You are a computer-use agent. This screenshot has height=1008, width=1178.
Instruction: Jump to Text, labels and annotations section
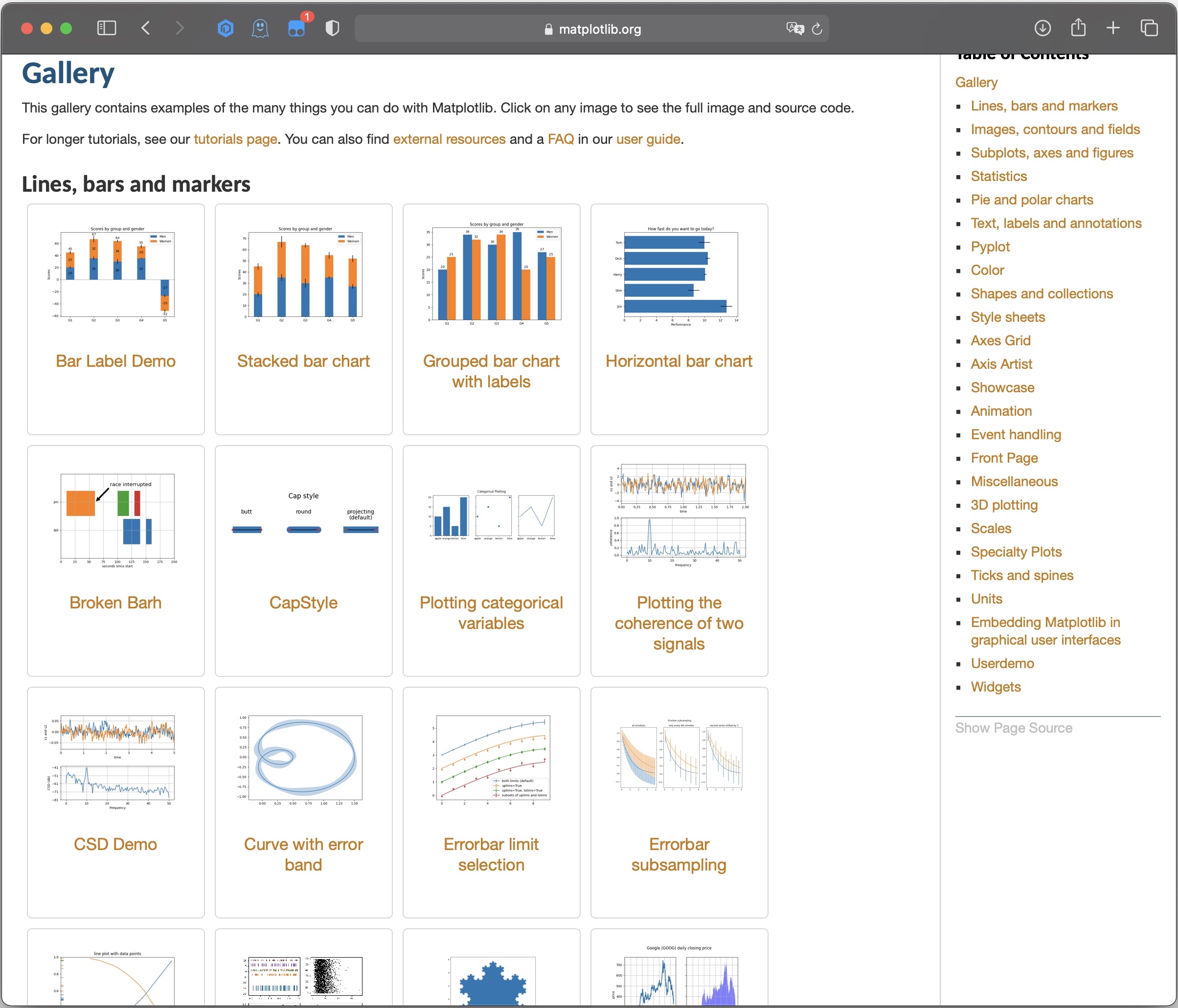click(1056, 223)
